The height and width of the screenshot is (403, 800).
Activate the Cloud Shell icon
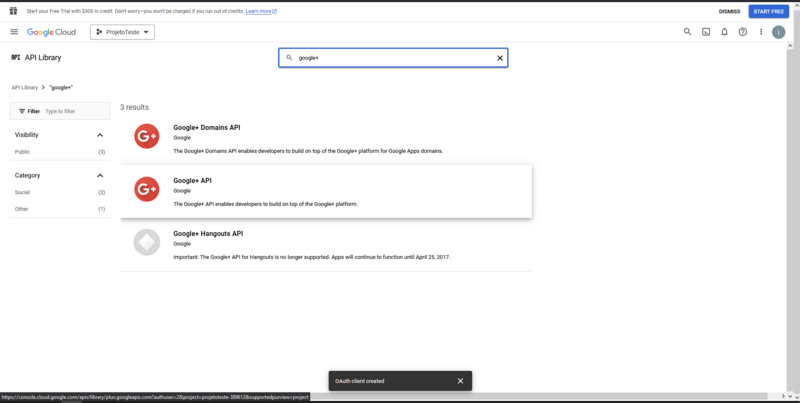coord(706,32)
